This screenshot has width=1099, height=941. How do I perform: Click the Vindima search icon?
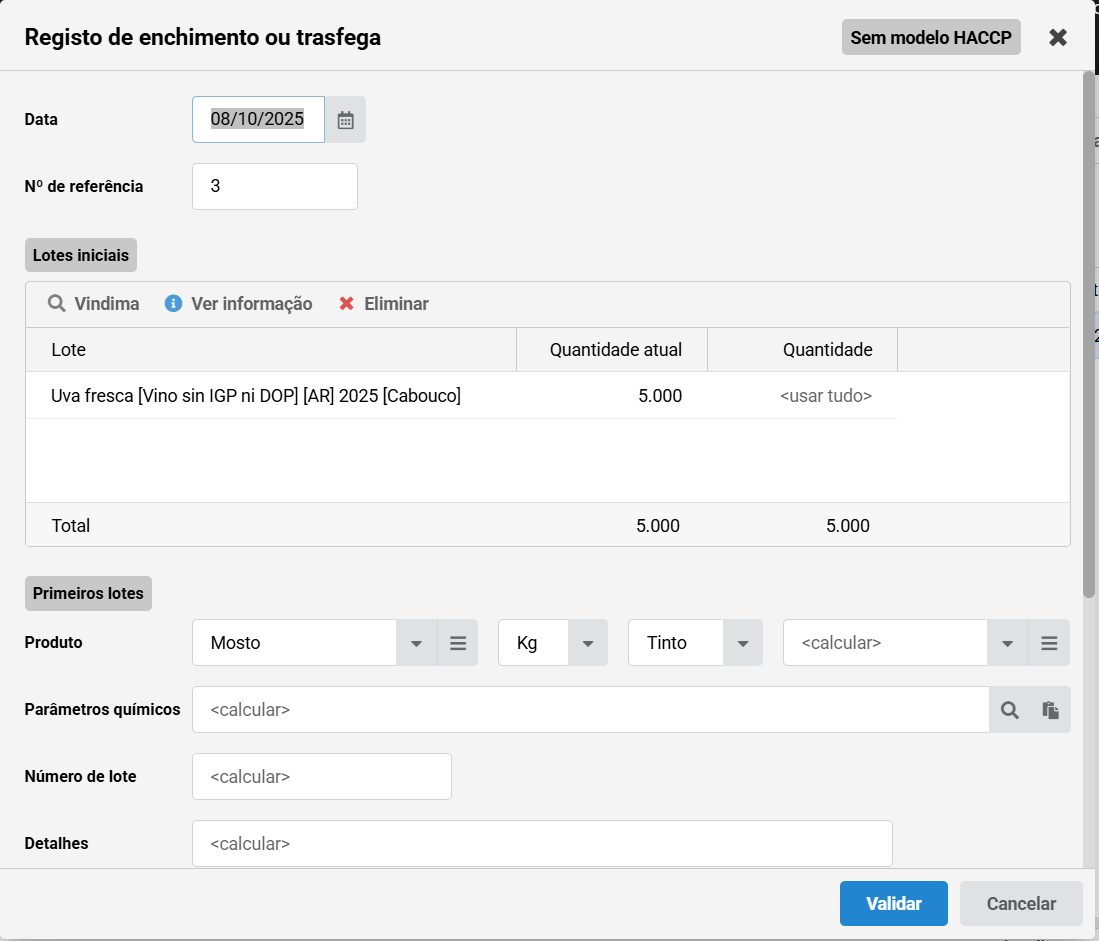point(57,303)
